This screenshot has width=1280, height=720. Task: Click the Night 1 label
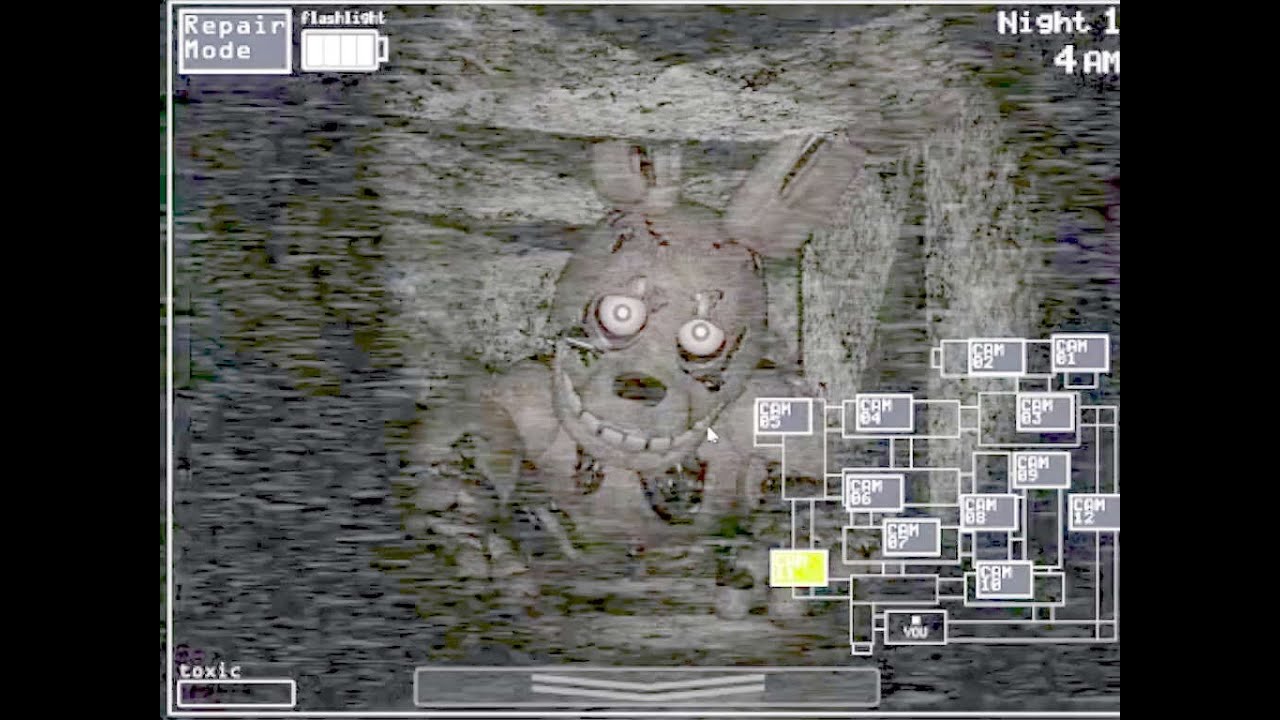[1058, 24]
